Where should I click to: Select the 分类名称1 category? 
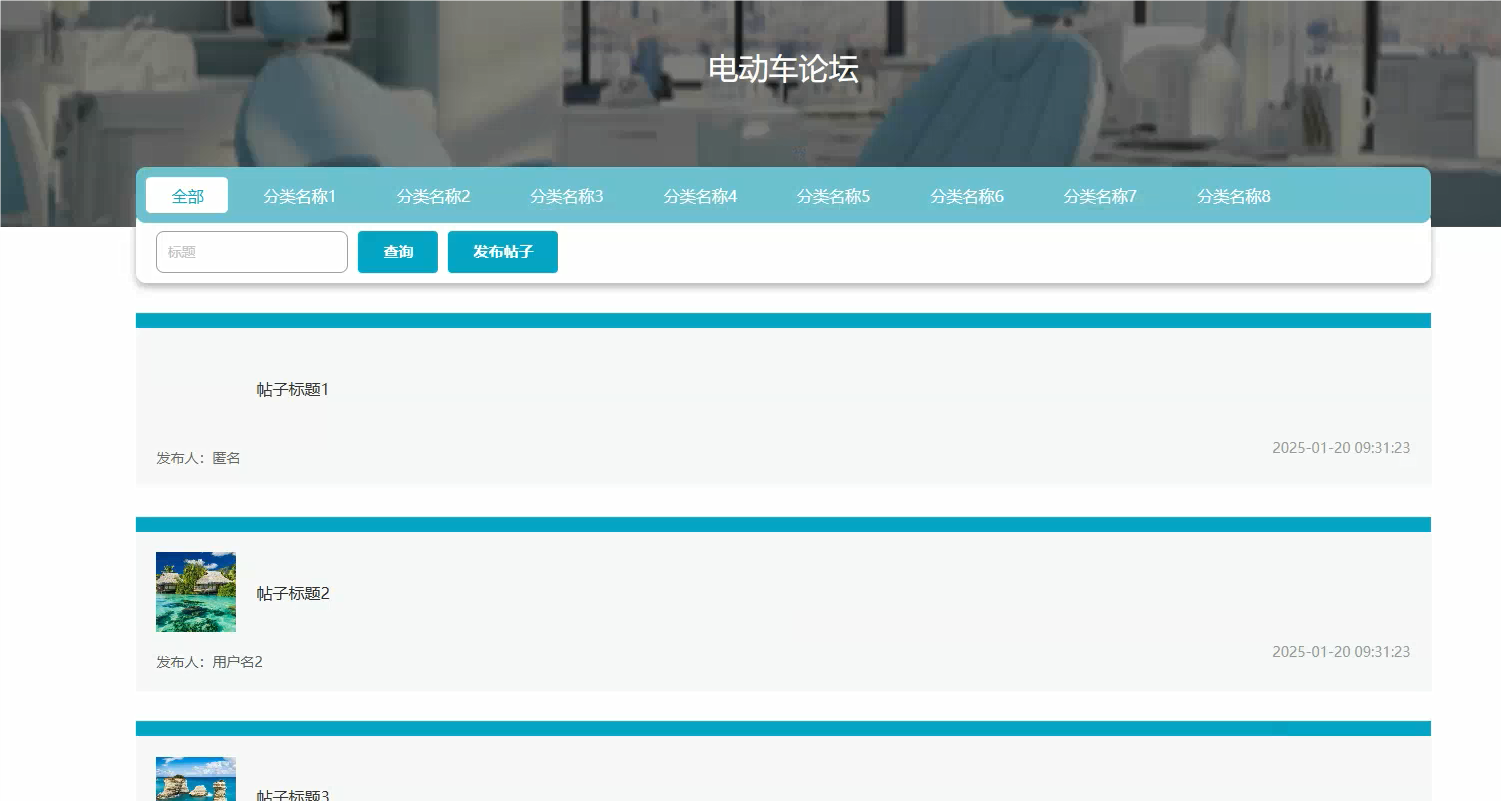tap(299, 196)
